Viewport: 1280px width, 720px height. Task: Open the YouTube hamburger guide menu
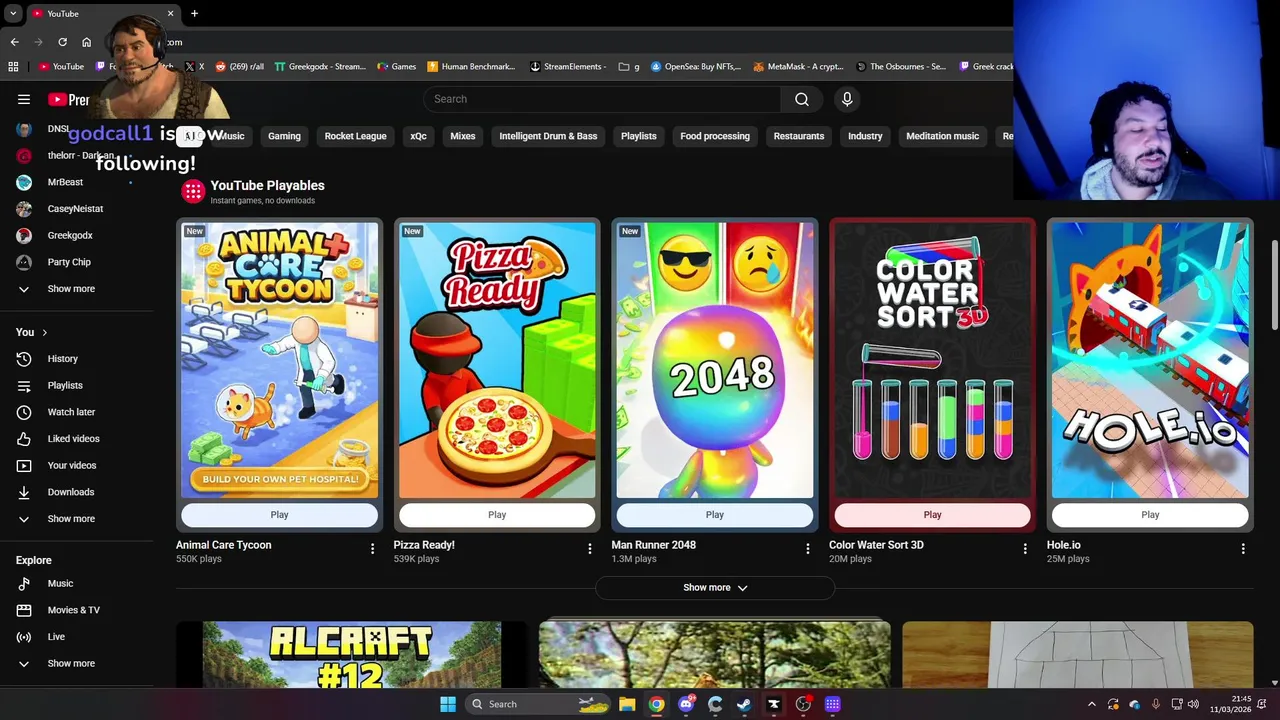pyautogui.click(x=24, y=99)
